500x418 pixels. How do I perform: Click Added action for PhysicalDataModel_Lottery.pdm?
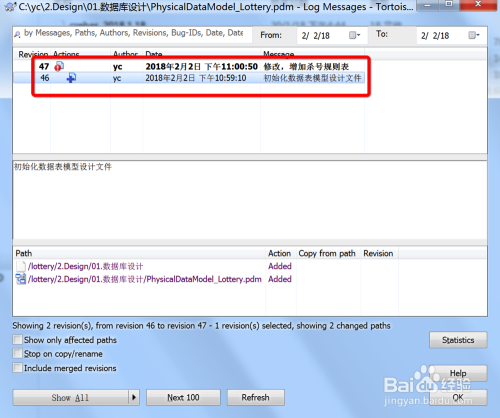pos(280,279)
